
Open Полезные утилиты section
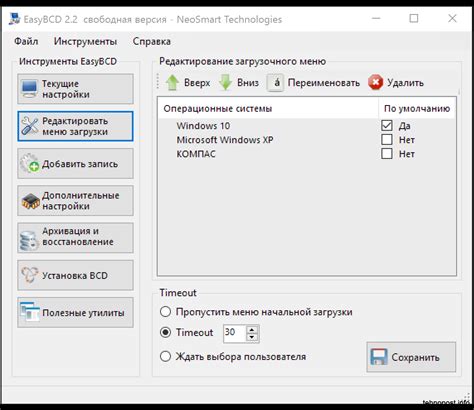(75, 313)
